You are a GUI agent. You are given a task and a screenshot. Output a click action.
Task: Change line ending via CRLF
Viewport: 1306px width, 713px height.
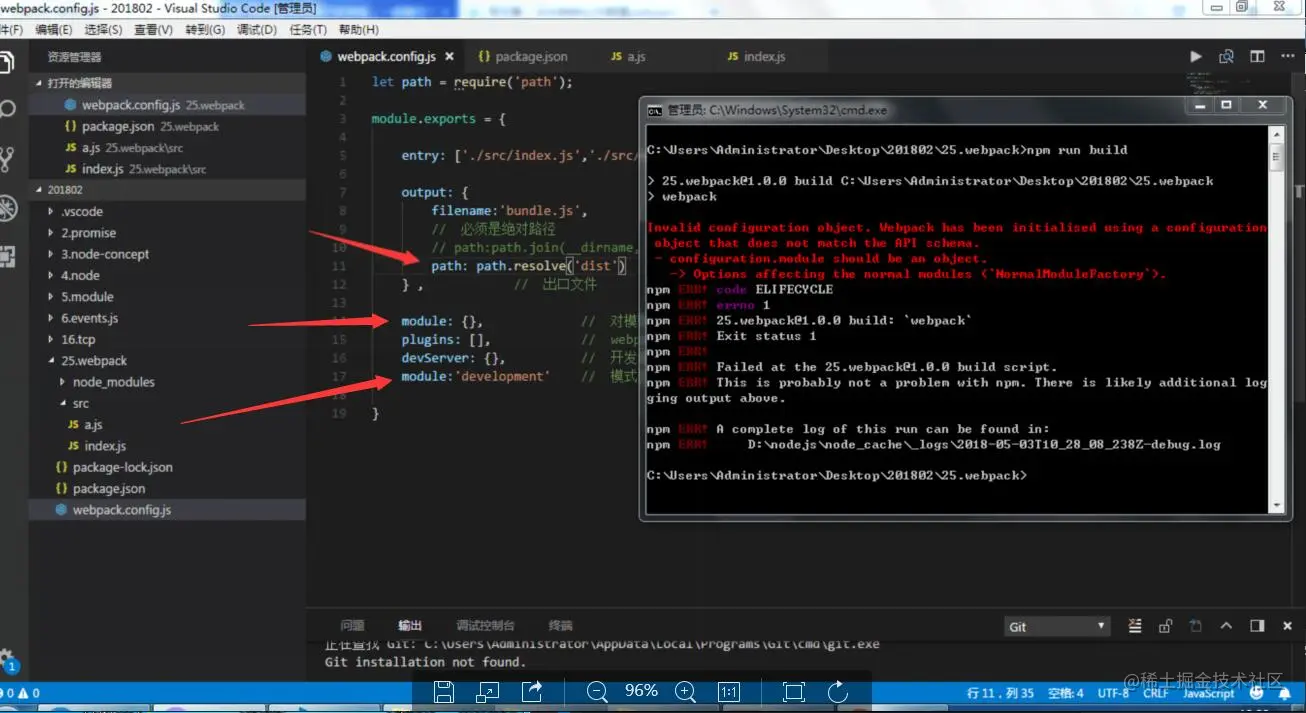(x=1156, y=693)
